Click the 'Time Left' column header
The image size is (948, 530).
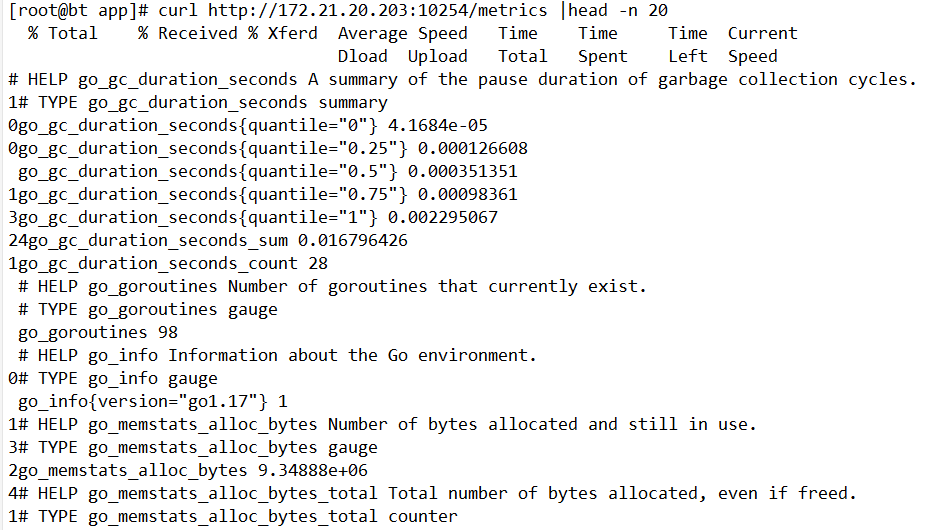tap(688, 45)
